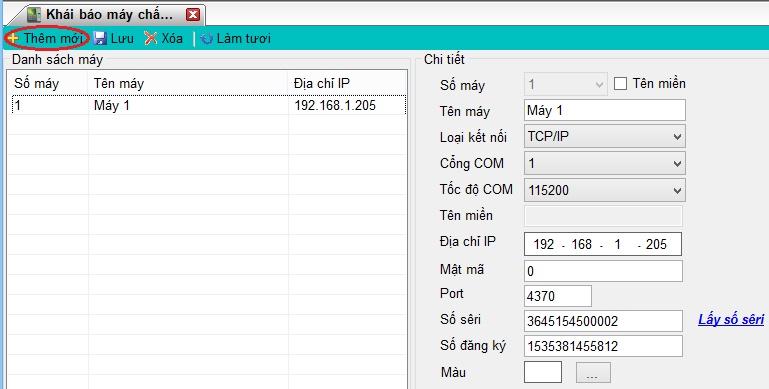
Task: Click the Tên máy column header
Action: (x=188, y=83)
